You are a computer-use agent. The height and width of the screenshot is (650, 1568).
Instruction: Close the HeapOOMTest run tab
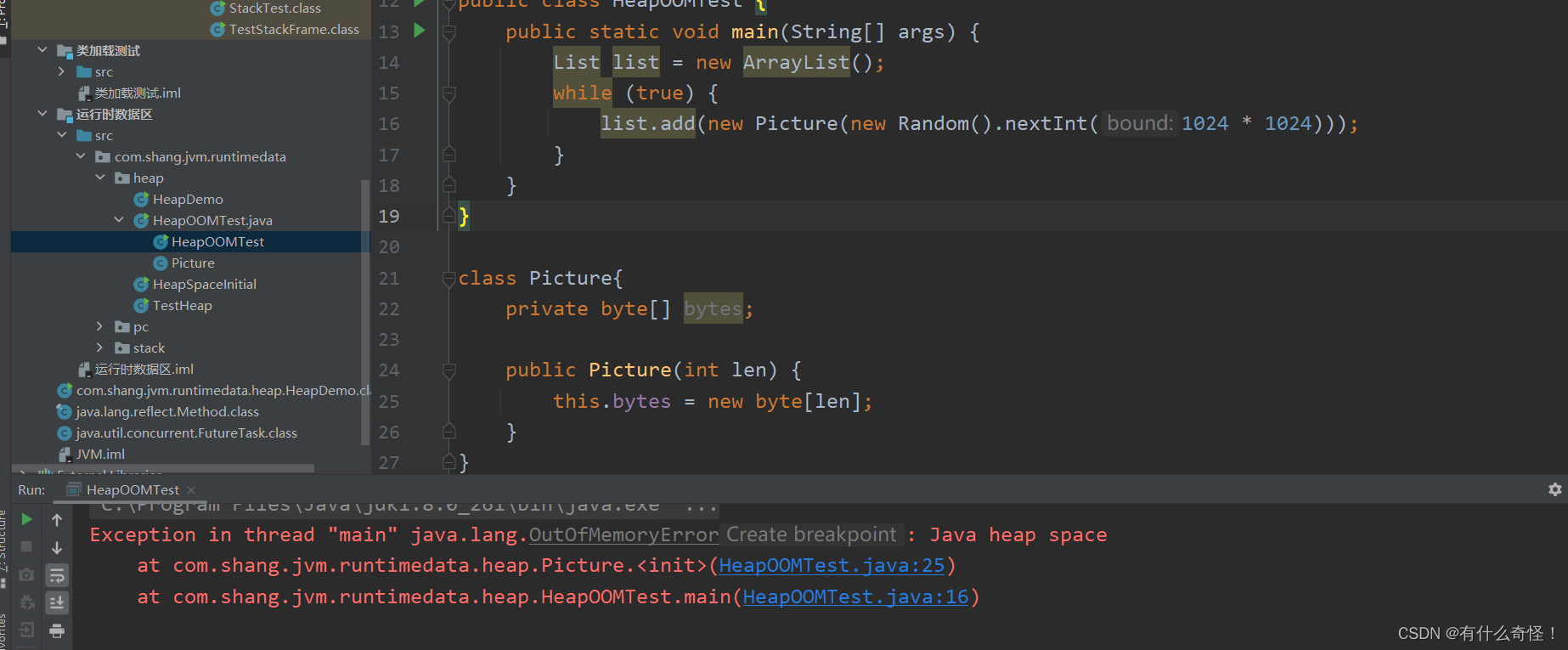click(x=191, y=490)
